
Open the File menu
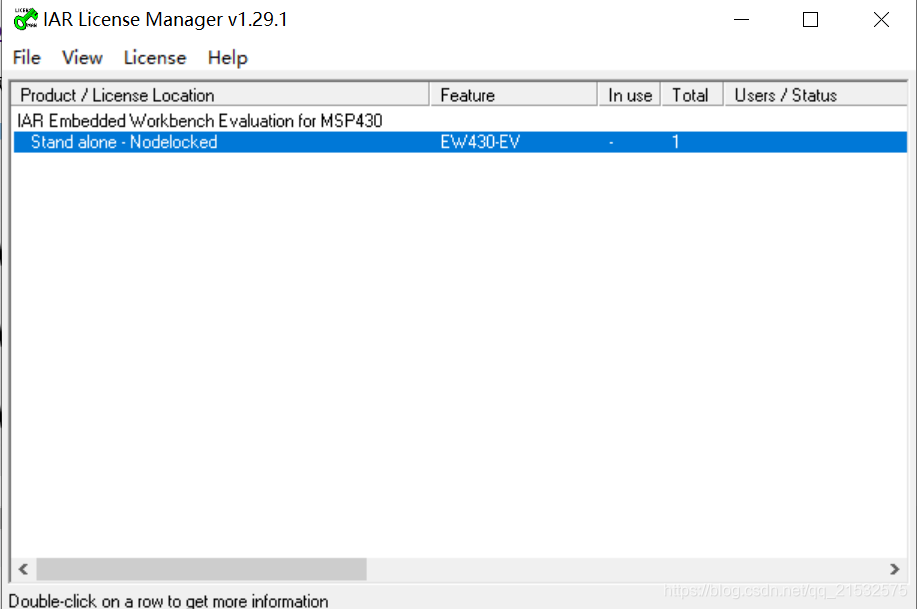coord(27,57)
